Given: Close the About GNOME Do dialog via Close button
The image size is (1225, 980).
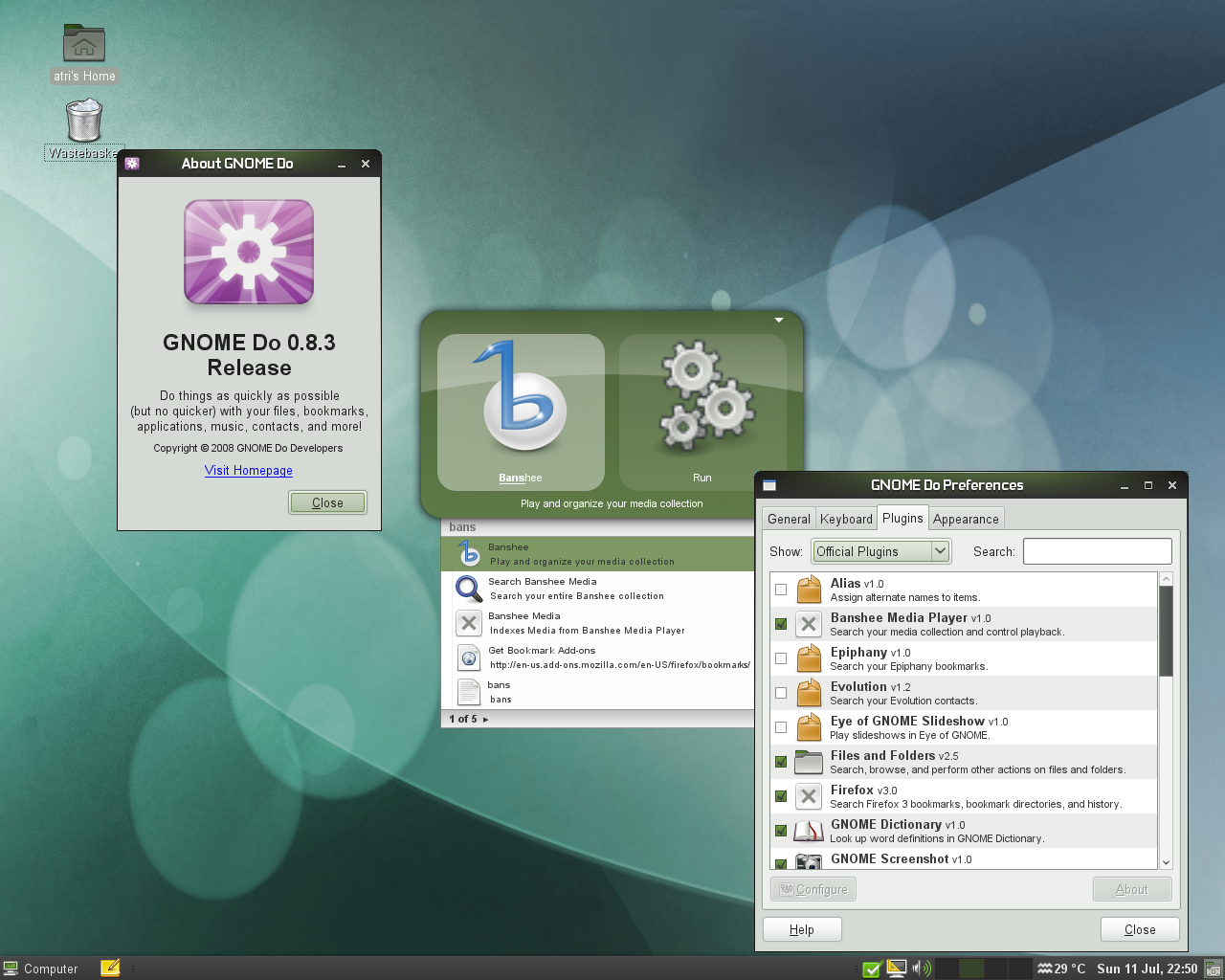Looking at the screenshot, I should (x=327, y=502).
